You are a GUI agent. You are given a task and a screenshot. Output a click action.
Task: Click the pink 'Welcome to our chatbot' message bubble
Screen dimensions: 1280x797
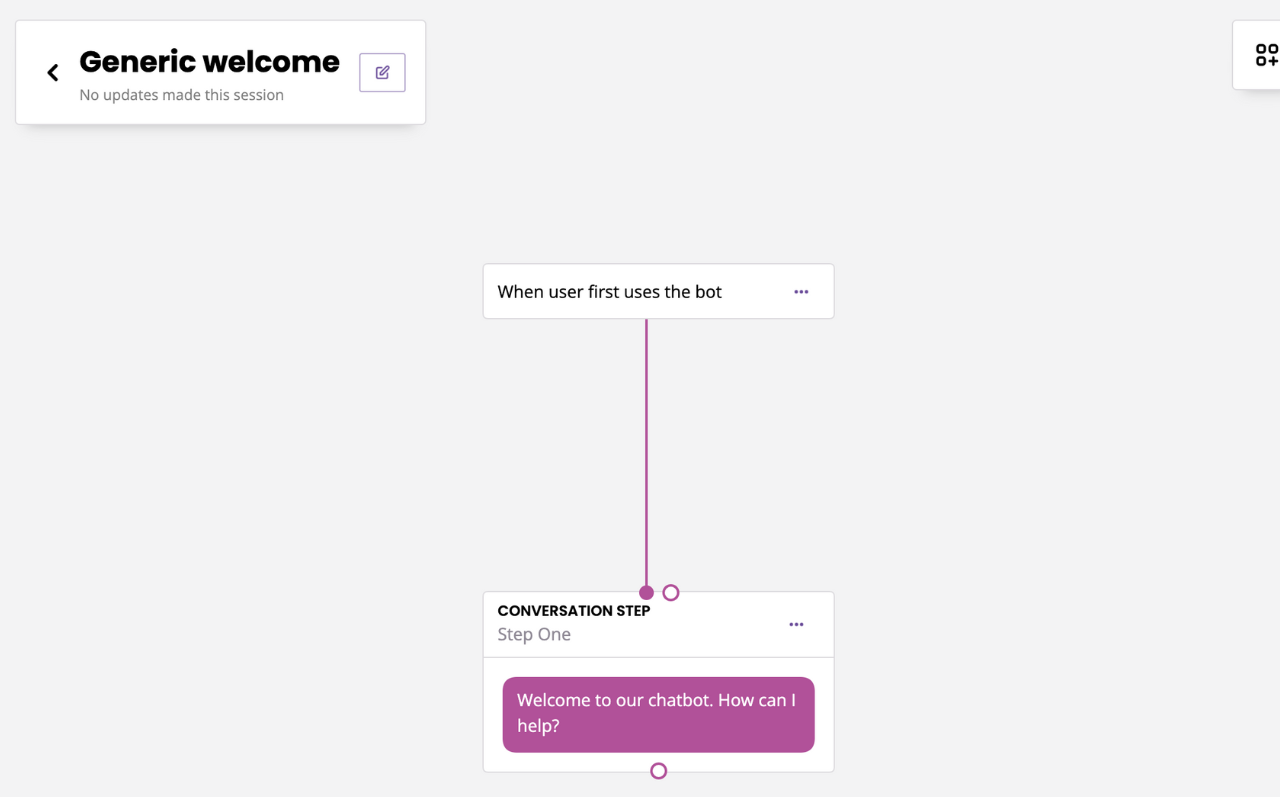(658, 714)
